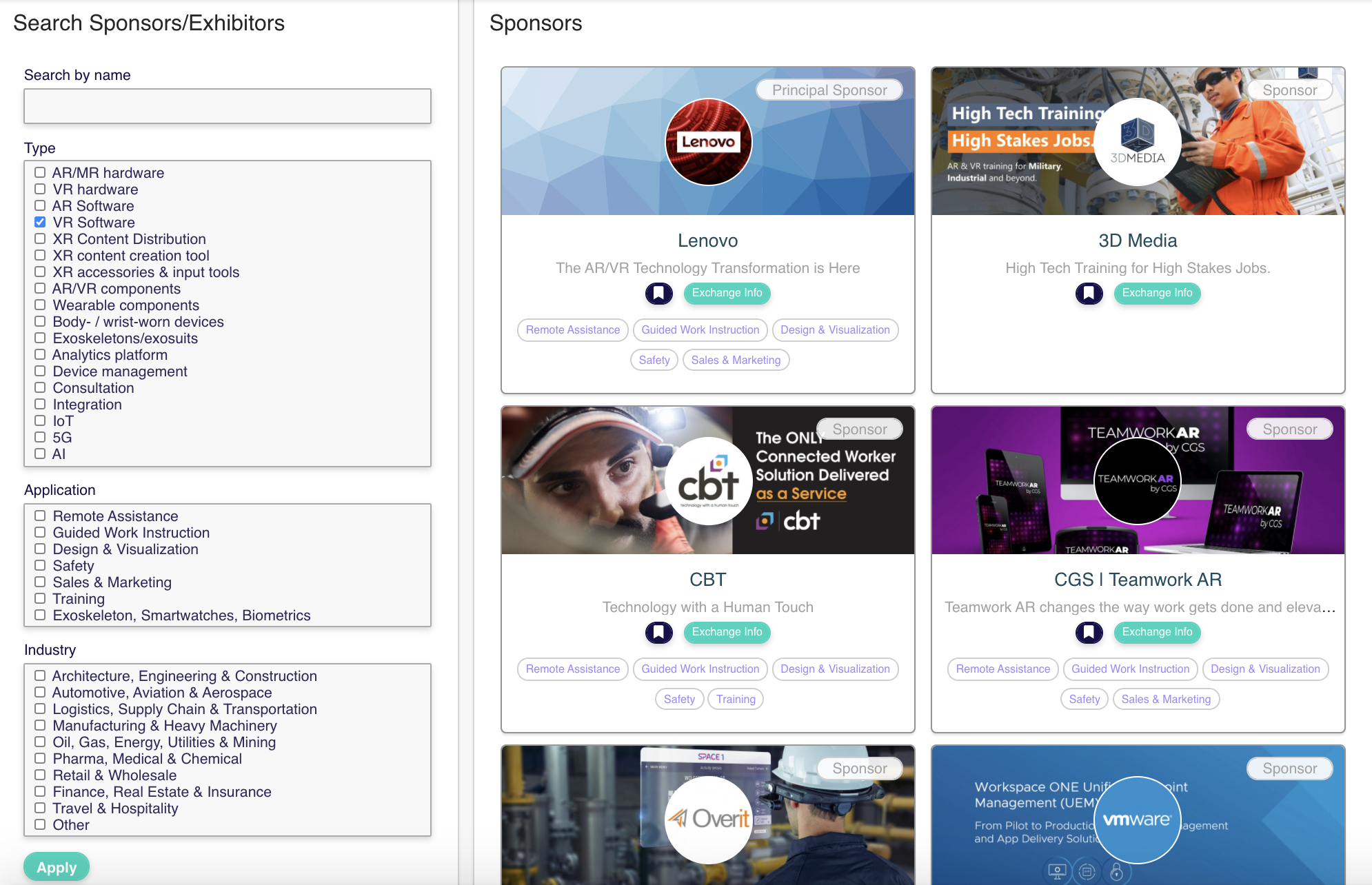Viewport: 1372px width, 885px height.
Task: Enable XR content creation tool filter
Action: click(x=40, y=255)
